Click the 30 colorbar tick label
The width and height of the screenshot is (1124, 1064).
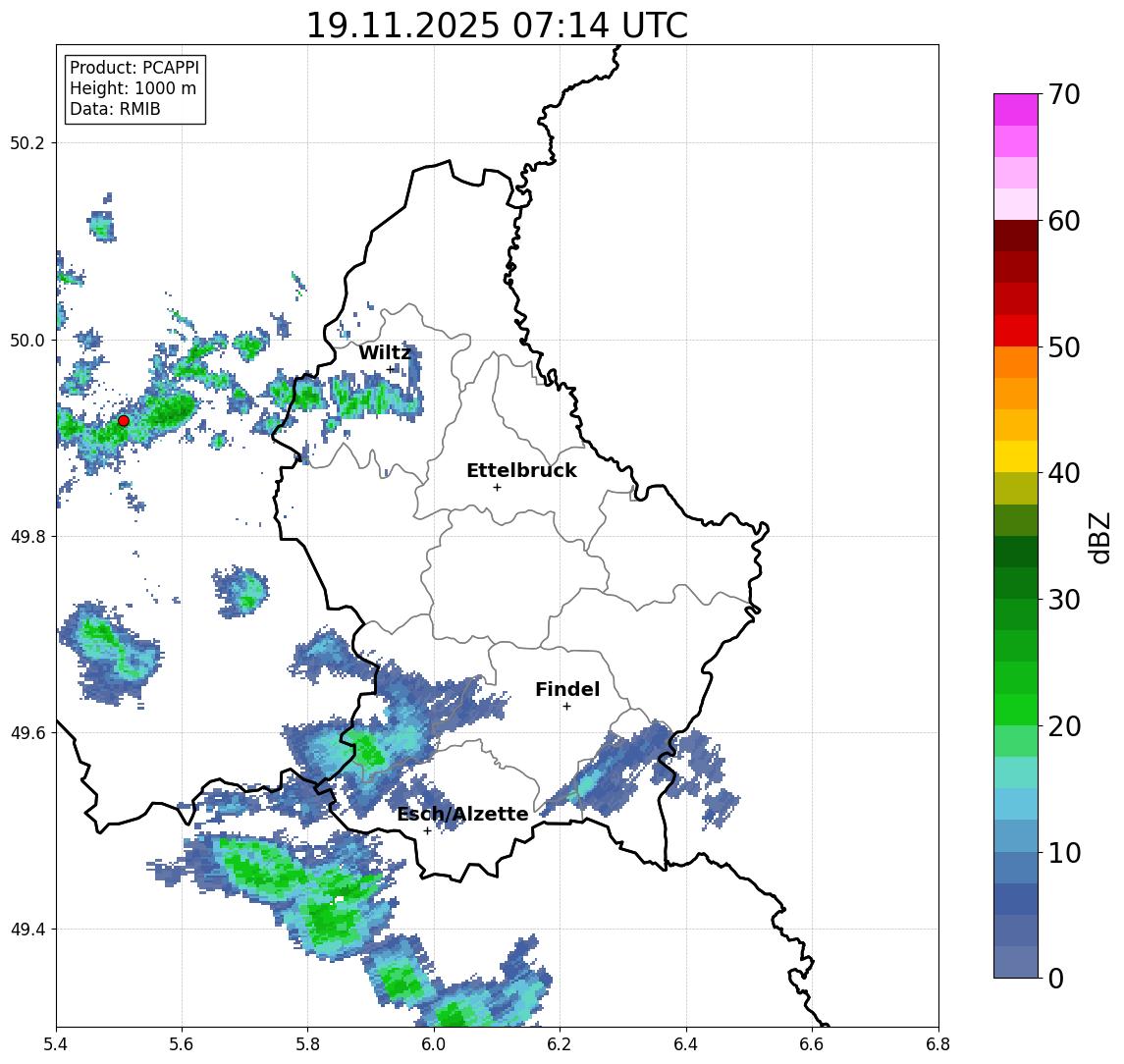(x=1064, y=600)
